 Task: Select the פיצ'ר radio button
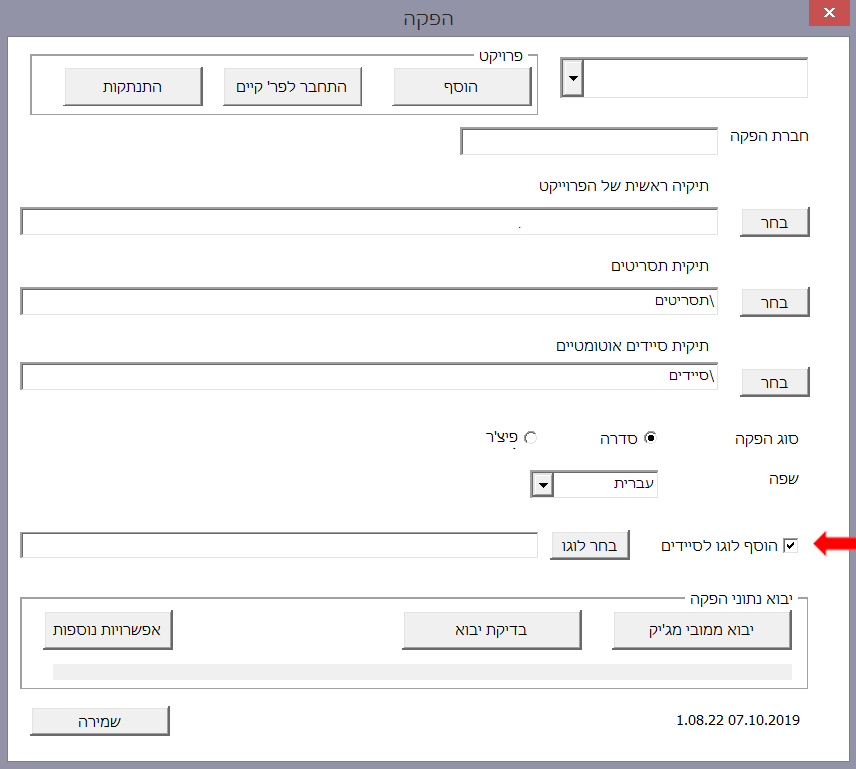[x=531, y=437]
